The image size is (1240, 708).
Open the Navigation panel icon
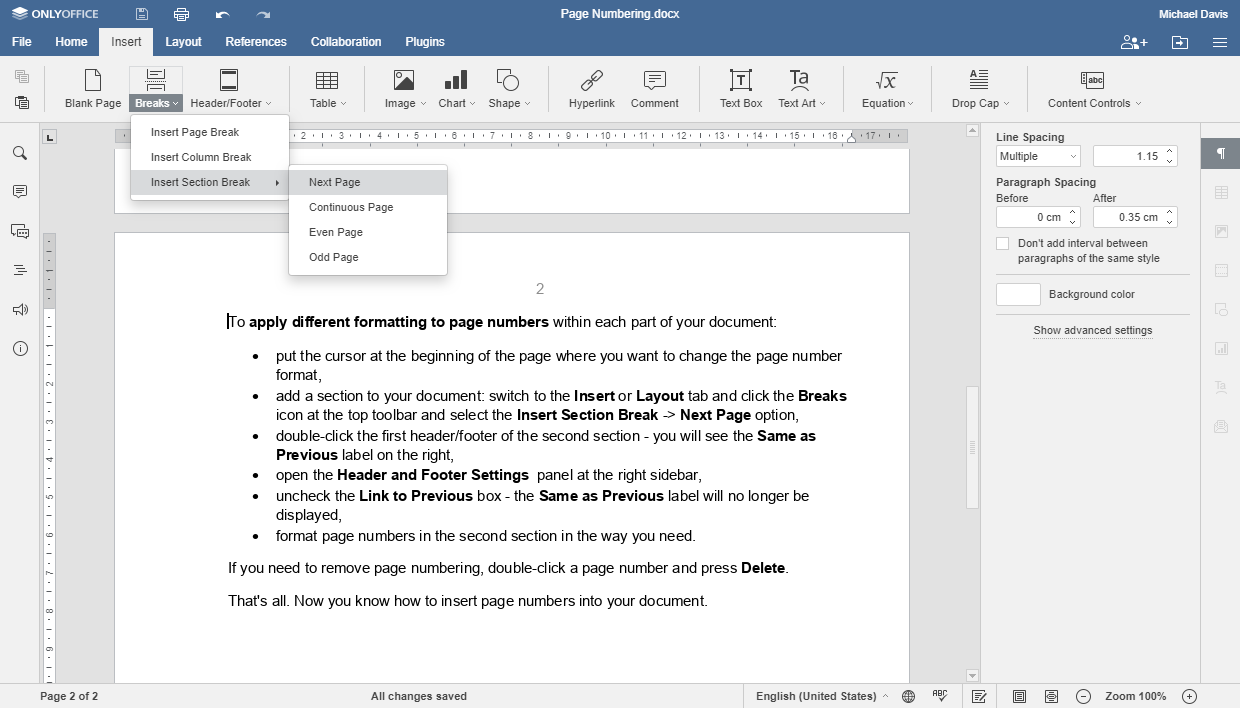pyautogui.click(x=20, y=270)
